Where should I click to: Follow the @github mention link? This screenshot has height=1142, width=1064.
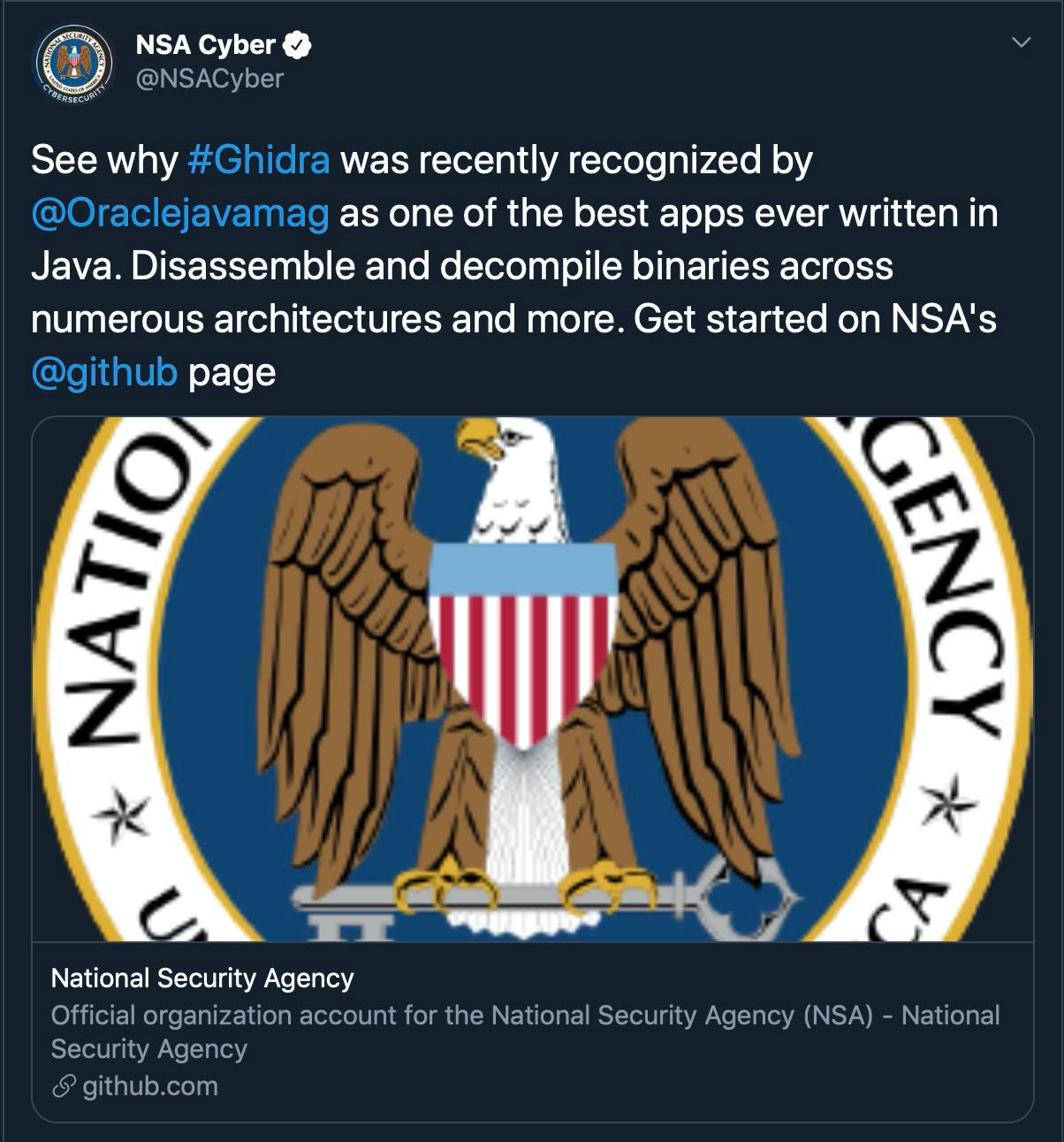[x=104, y=372]
